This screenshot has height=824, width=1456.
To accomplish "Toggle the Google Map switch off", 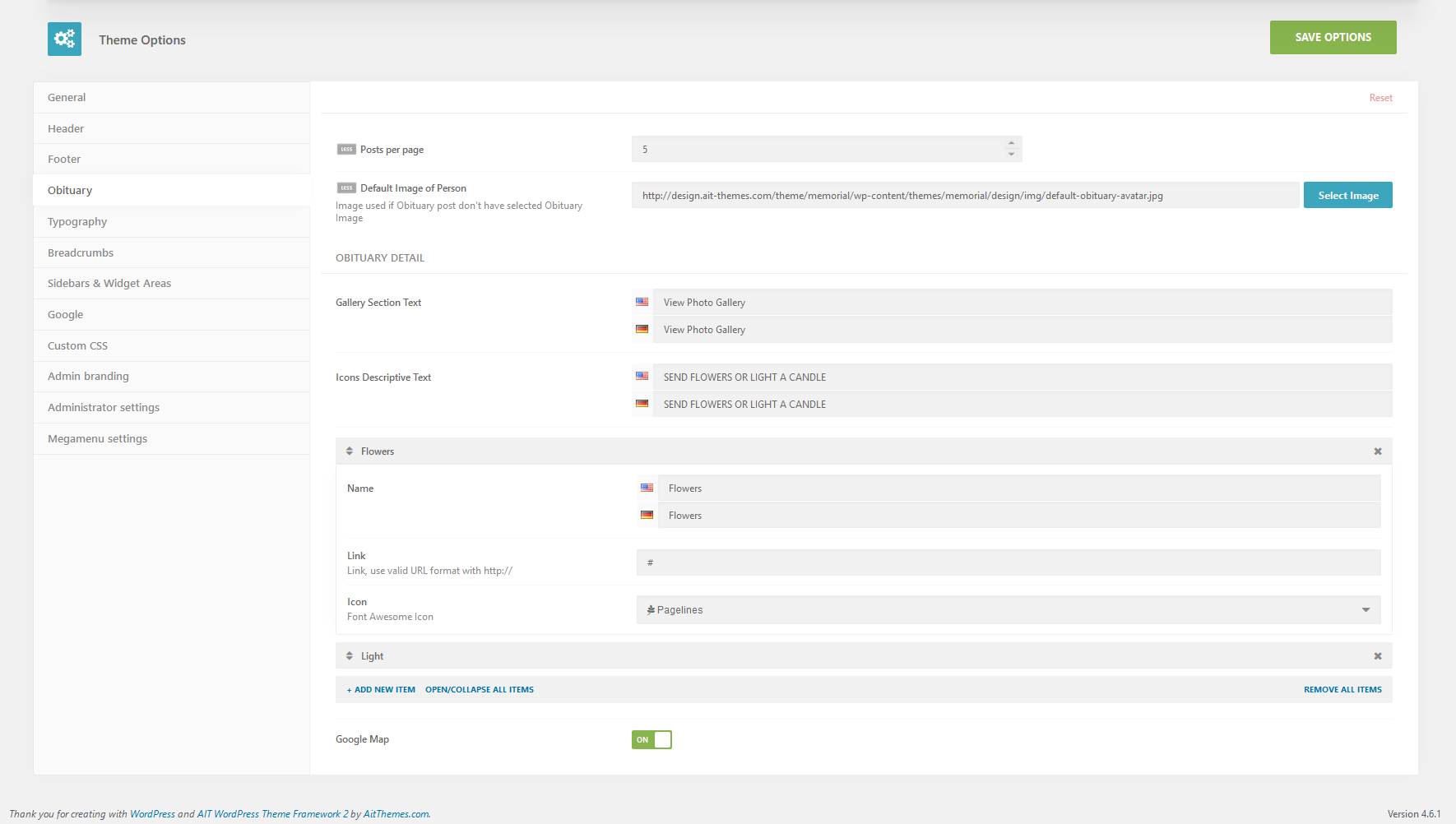I will [651, 739].
